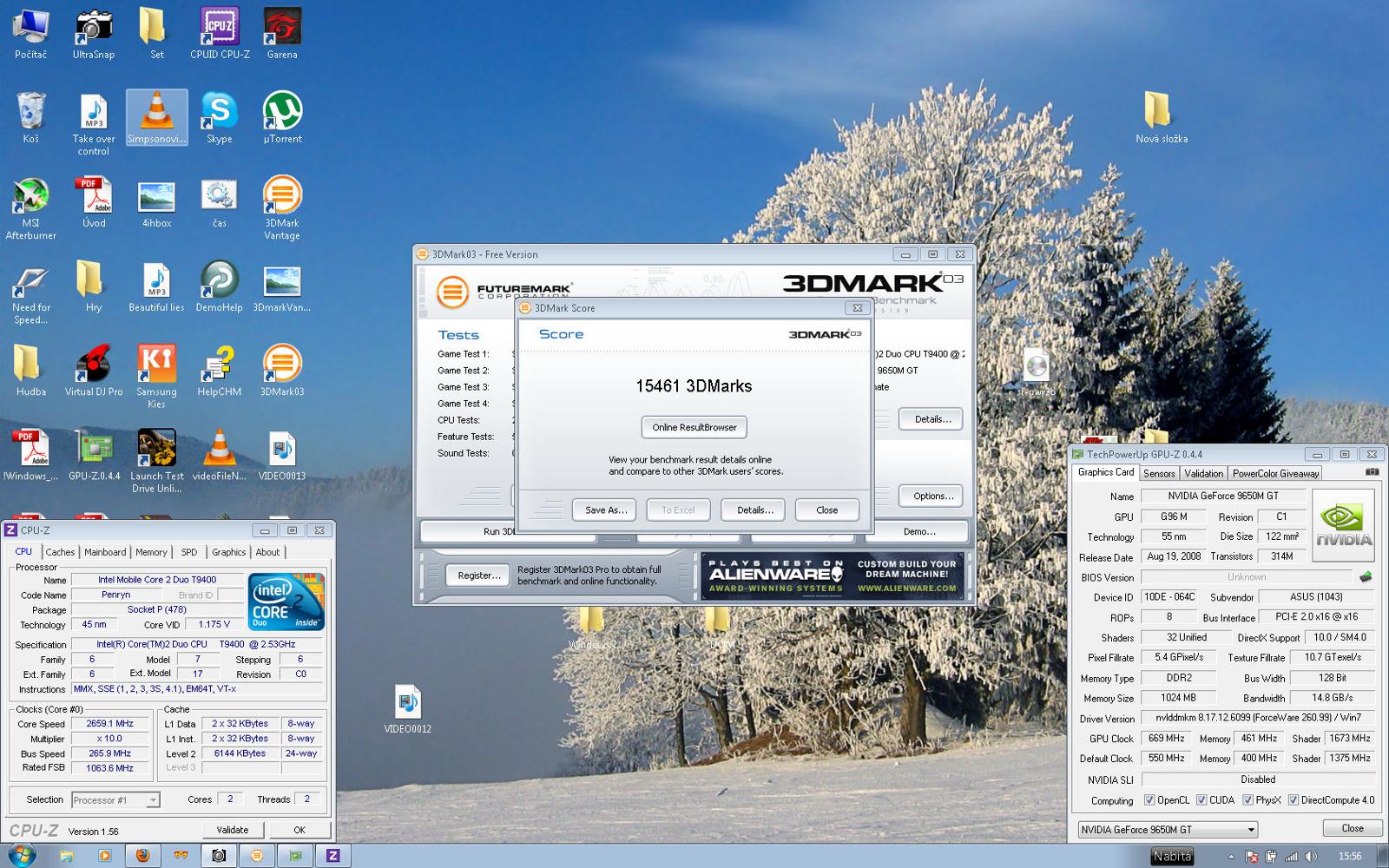Open the PowerColor Giveaway tab
Viewport: 1389px width, 868px height.
pyautogui.click(x=1275, y=473)
